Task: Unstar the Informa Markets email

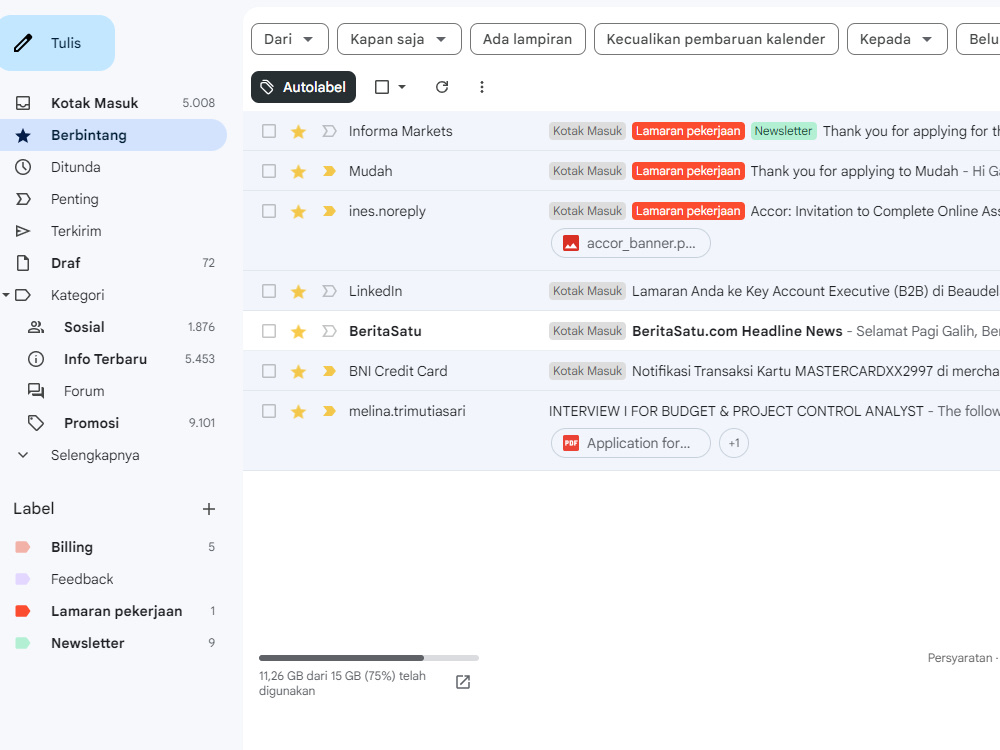Action: coord(298,131)
